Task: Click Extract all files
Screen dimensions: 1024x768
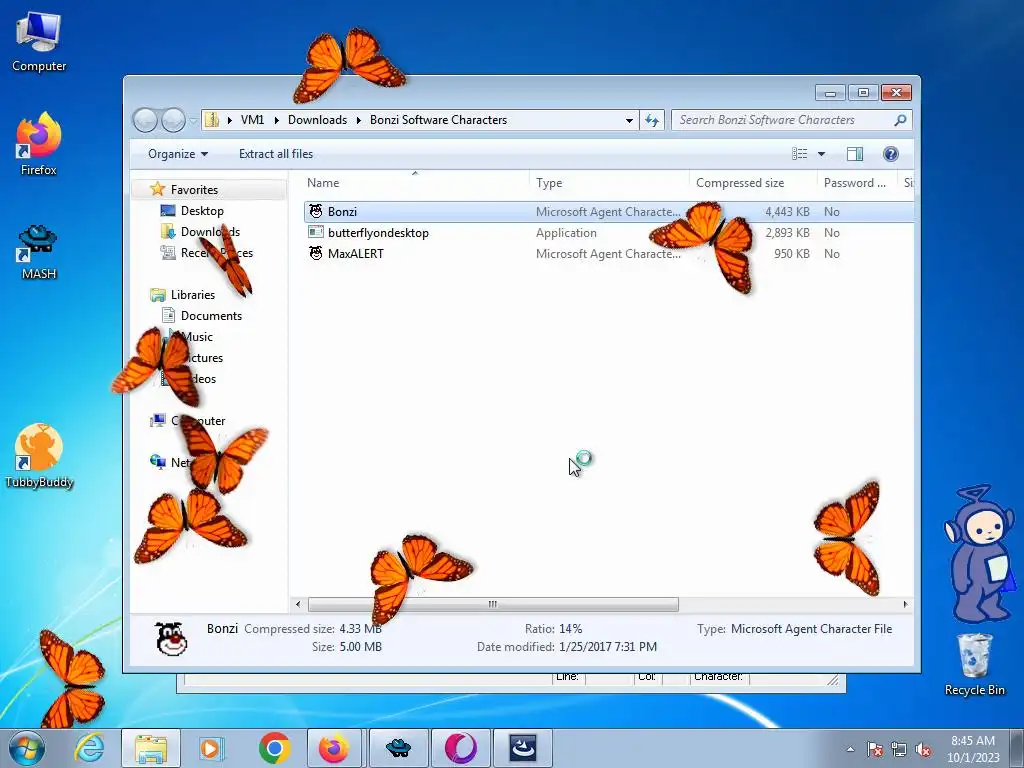Action: pyautogui.click(x=276, y=154)
